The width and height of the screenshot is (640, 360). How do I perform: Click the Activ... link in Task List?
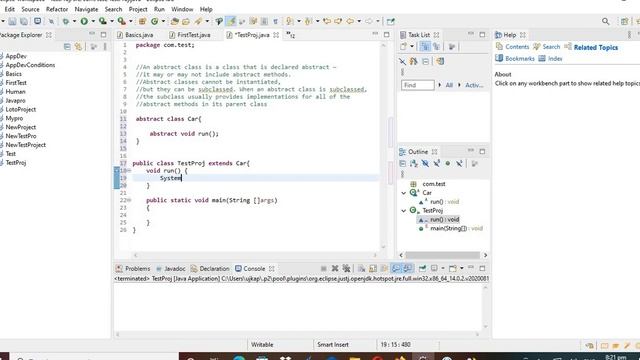[x=474, y=85]
